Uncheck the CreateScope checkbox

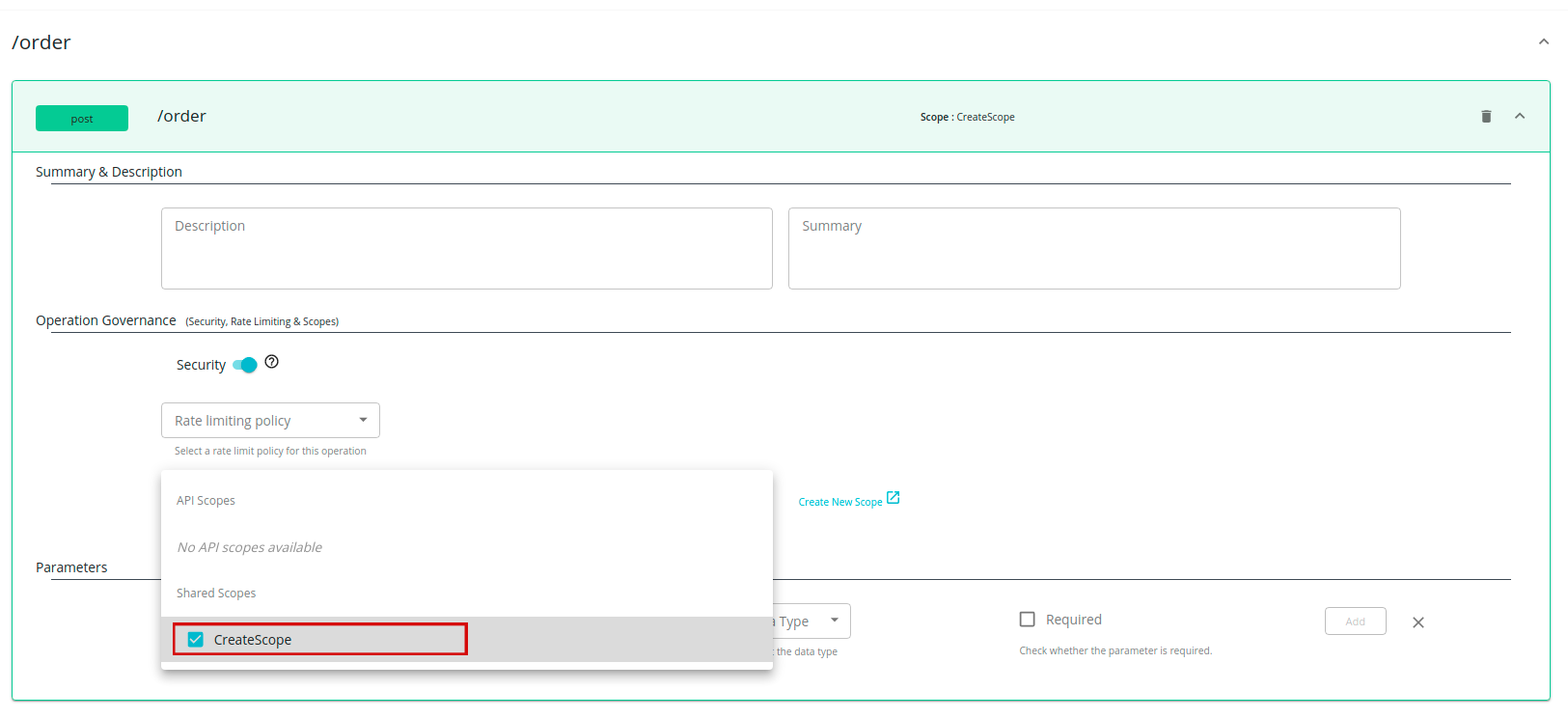pyautogui.click(x=196, y=640)
